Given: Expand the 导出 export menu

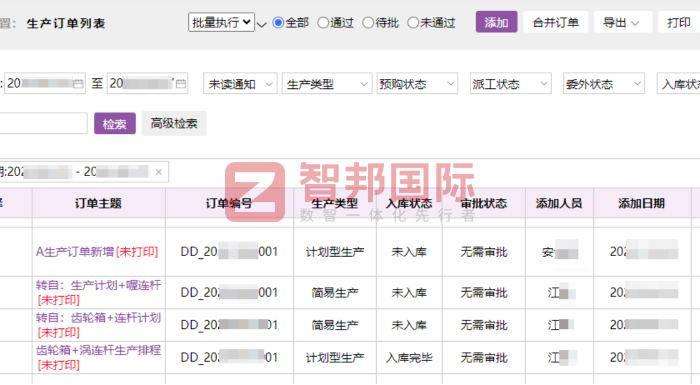Looking at the screenshot, I should pyautogui.click(x=622, y=22).
